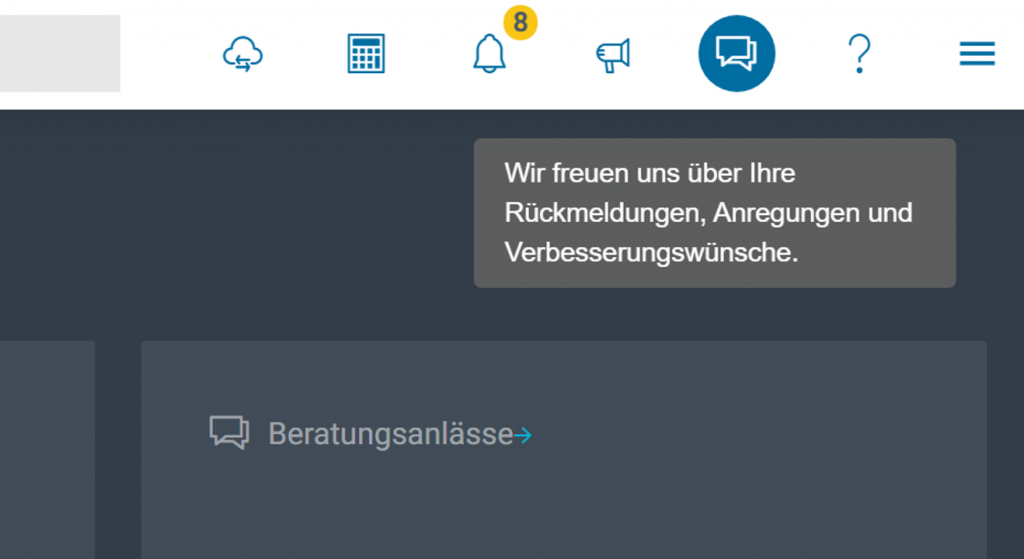Open the calculator tool icon
The image size is (1024, 559).
coord(366,54)
